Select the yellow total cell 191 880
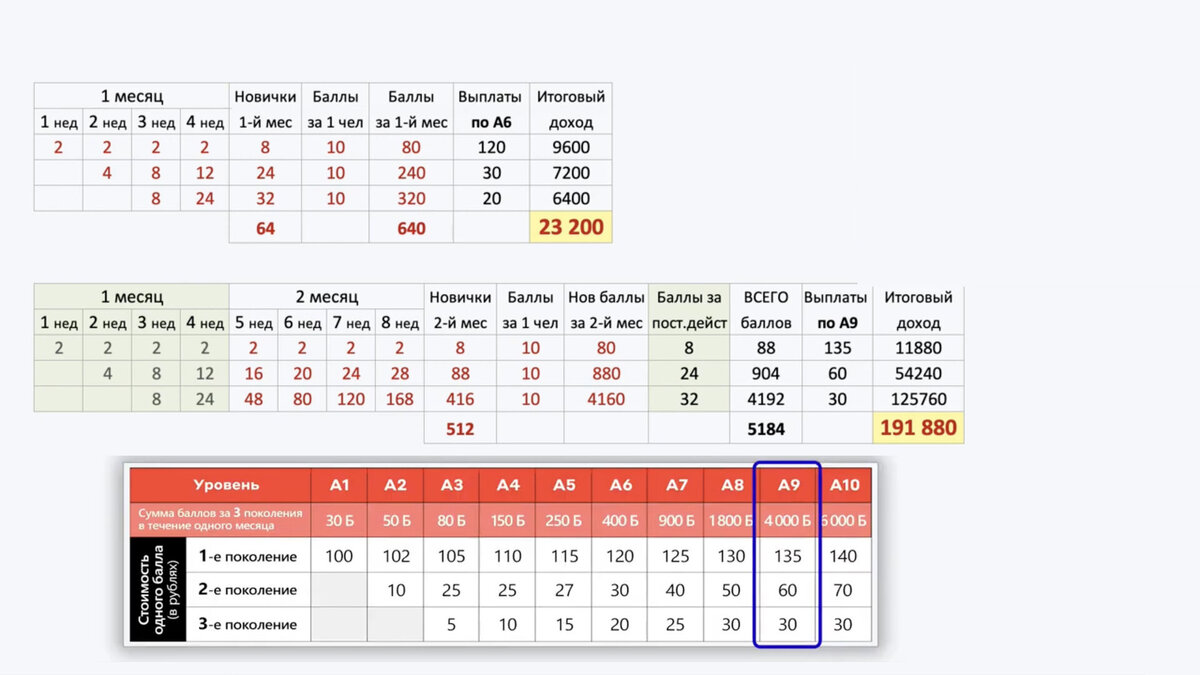1200x675 pixels. pyautogui.click(x=918, y=428)
